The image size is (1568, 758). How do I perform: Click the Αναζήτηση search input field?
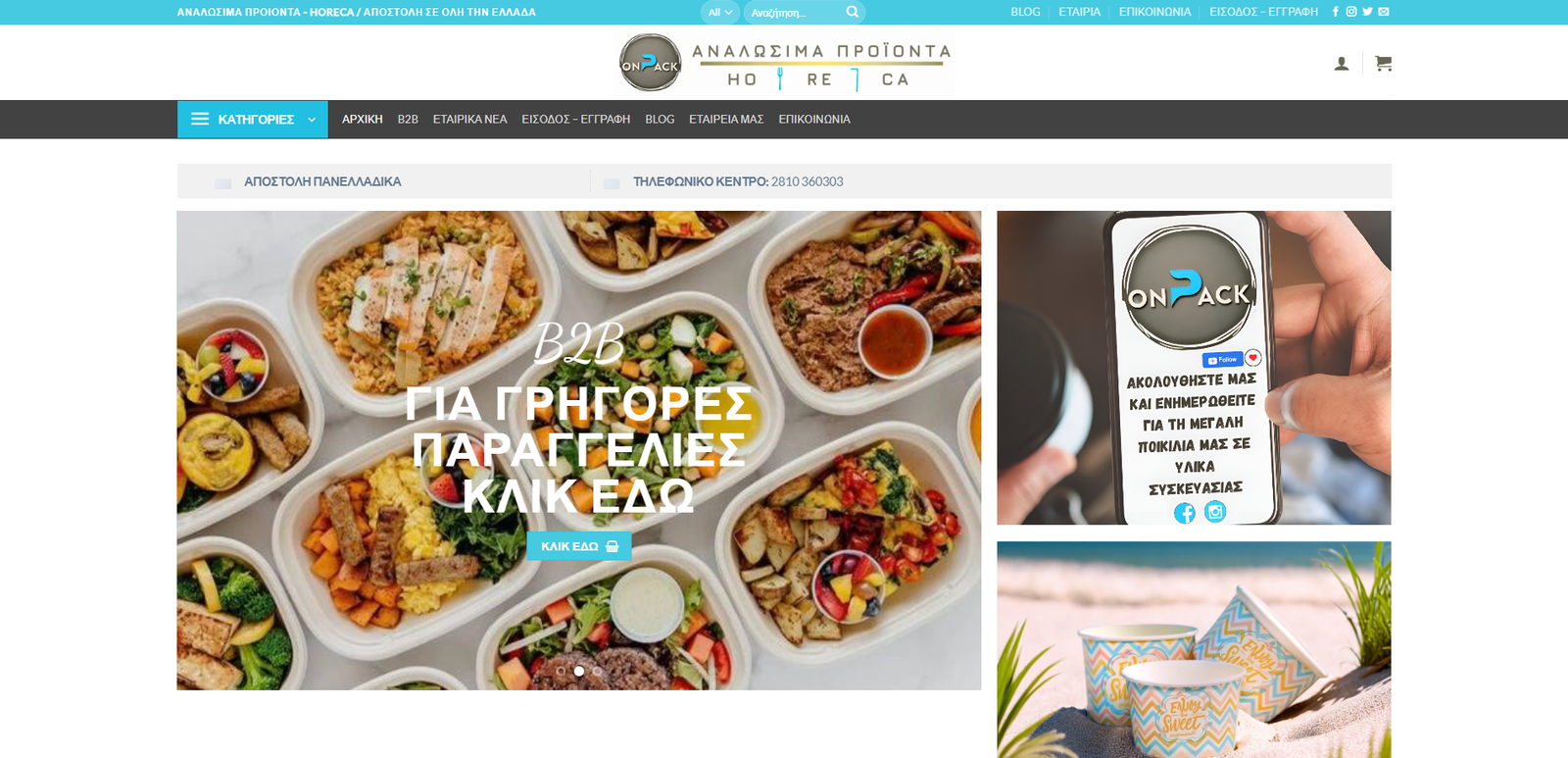coord(794,12)
